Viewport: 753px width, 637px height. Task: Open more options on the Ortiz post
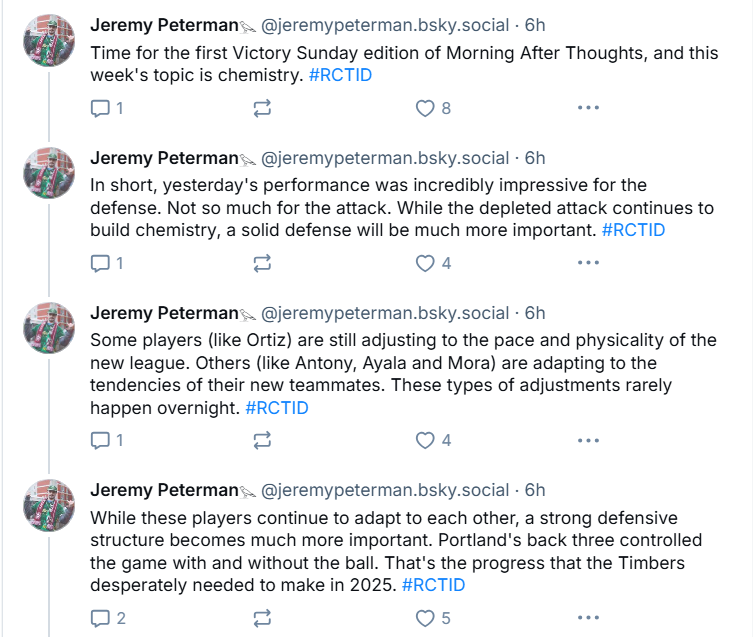tap(588, 440)
